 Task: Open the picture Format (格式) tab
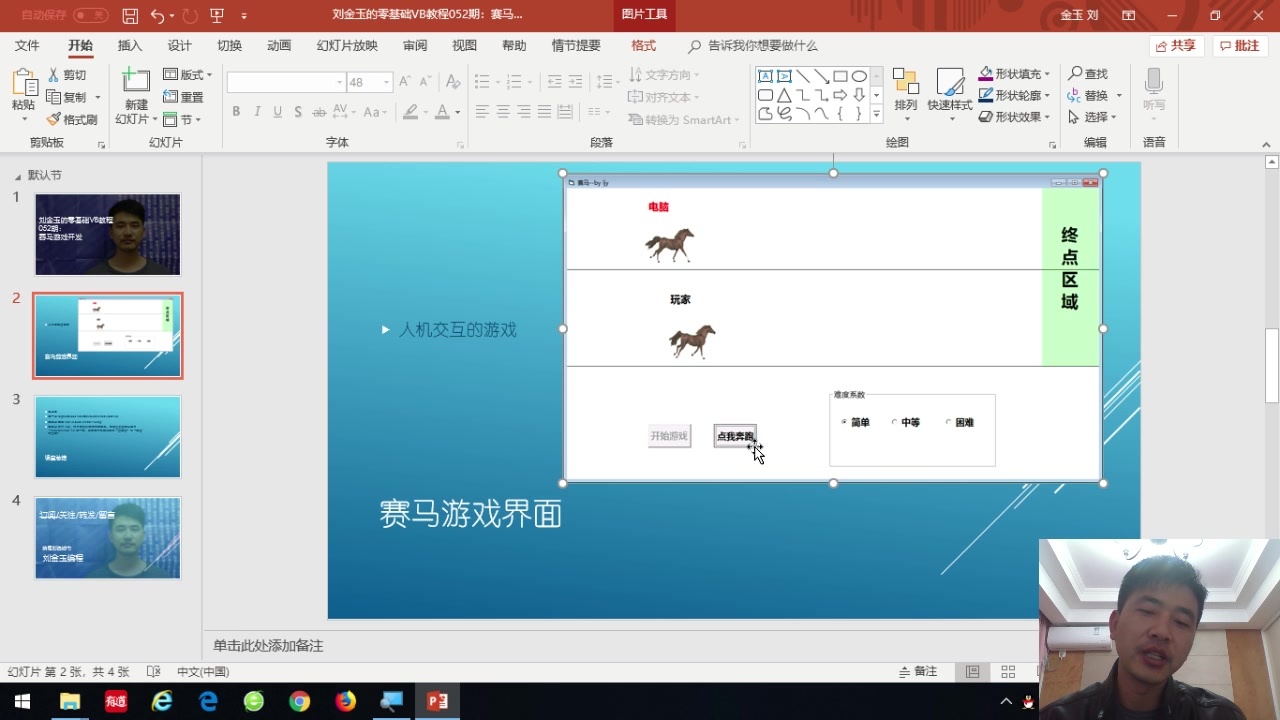pyautogui.click(x=643, y=46)
